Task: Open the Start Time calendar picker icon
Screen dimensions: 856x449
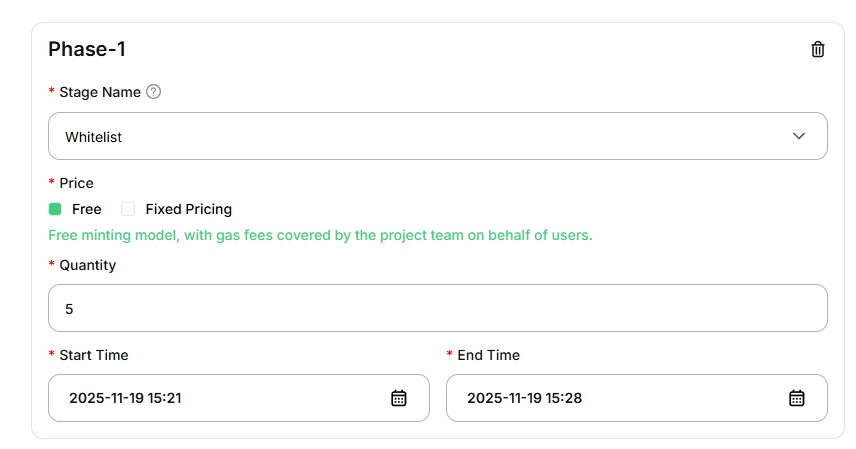Action: pos(398,398)
